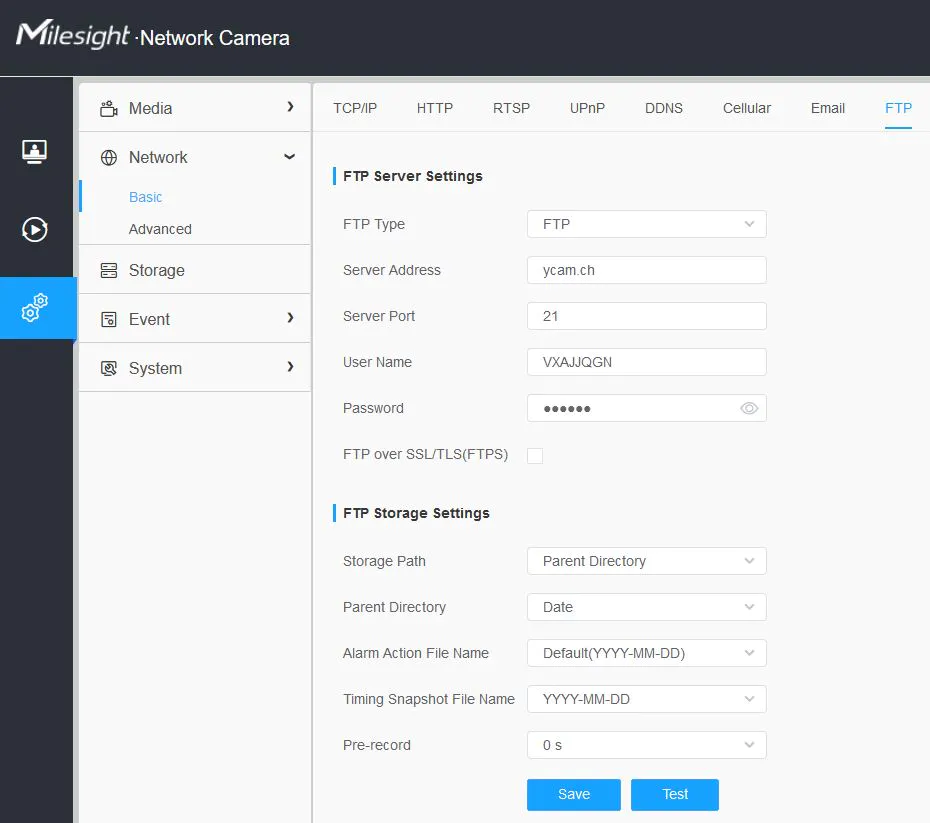Switch to the Email tab

[x=827, y=108]
